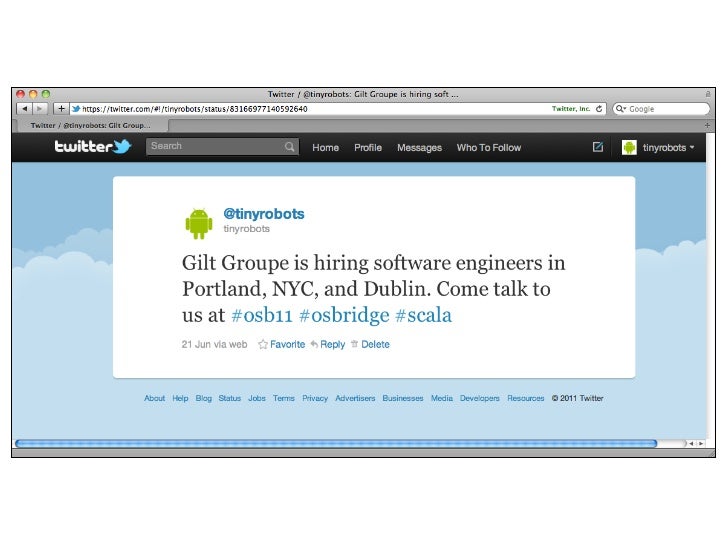This screenshot has height=546, width=728.
Task: Click the horizontal scrollbar at bottom
Action: point(336,443)
